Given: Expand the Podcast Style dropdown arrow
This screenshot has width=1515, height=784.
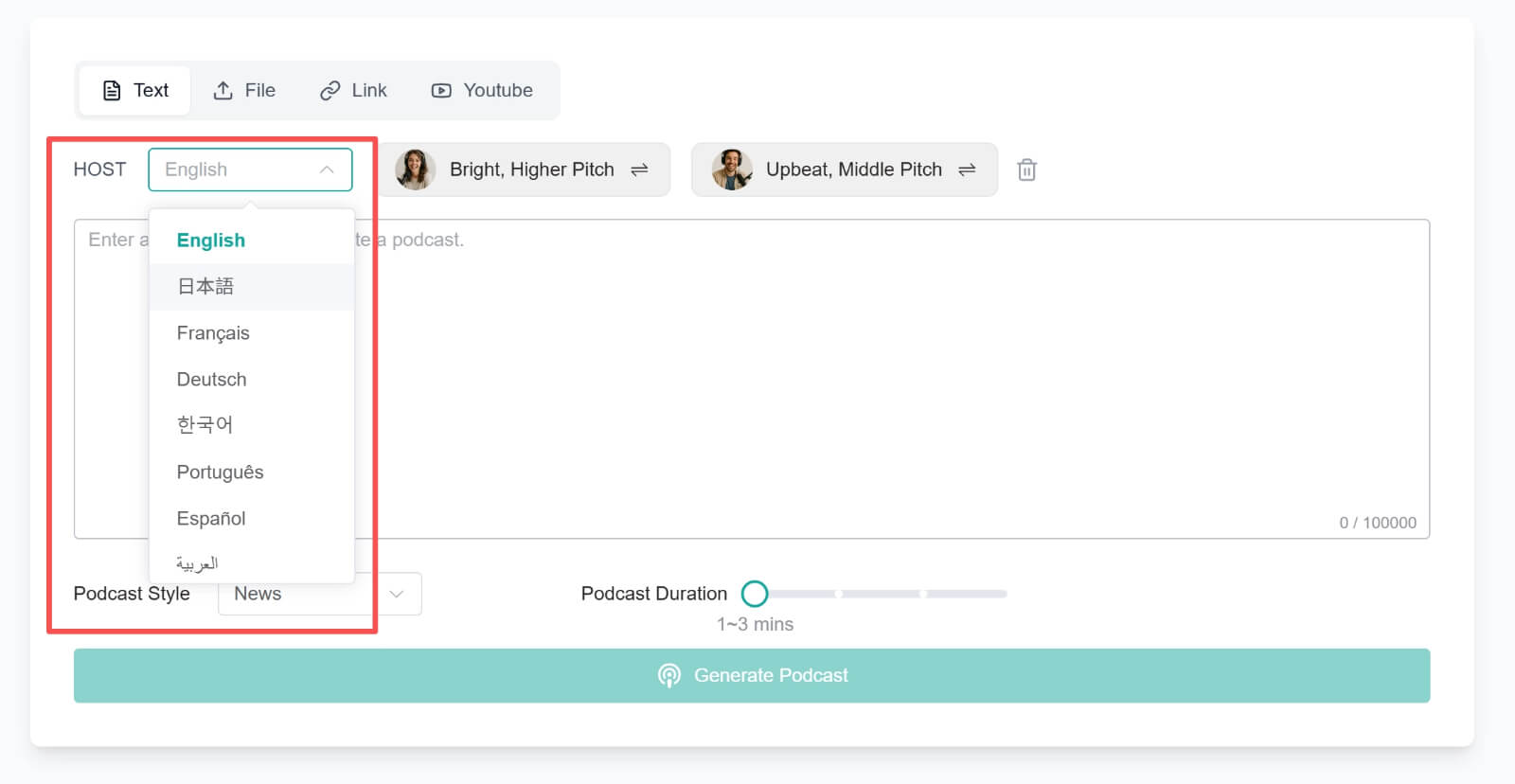Looking at the screenshot, I should tap(397, 594).
